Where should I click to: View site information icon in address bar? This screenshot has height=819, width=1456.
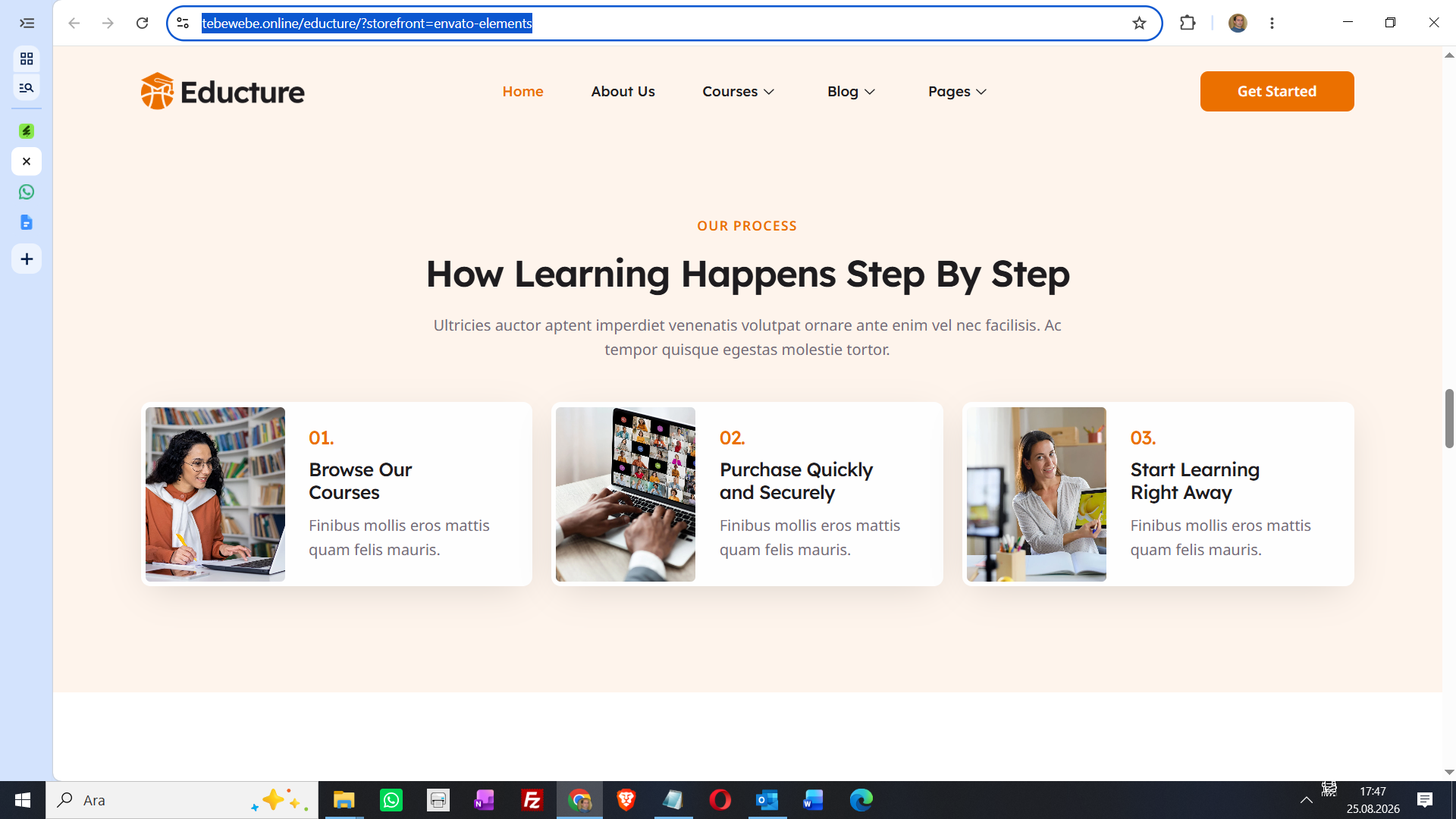click(x=183, y=23)
